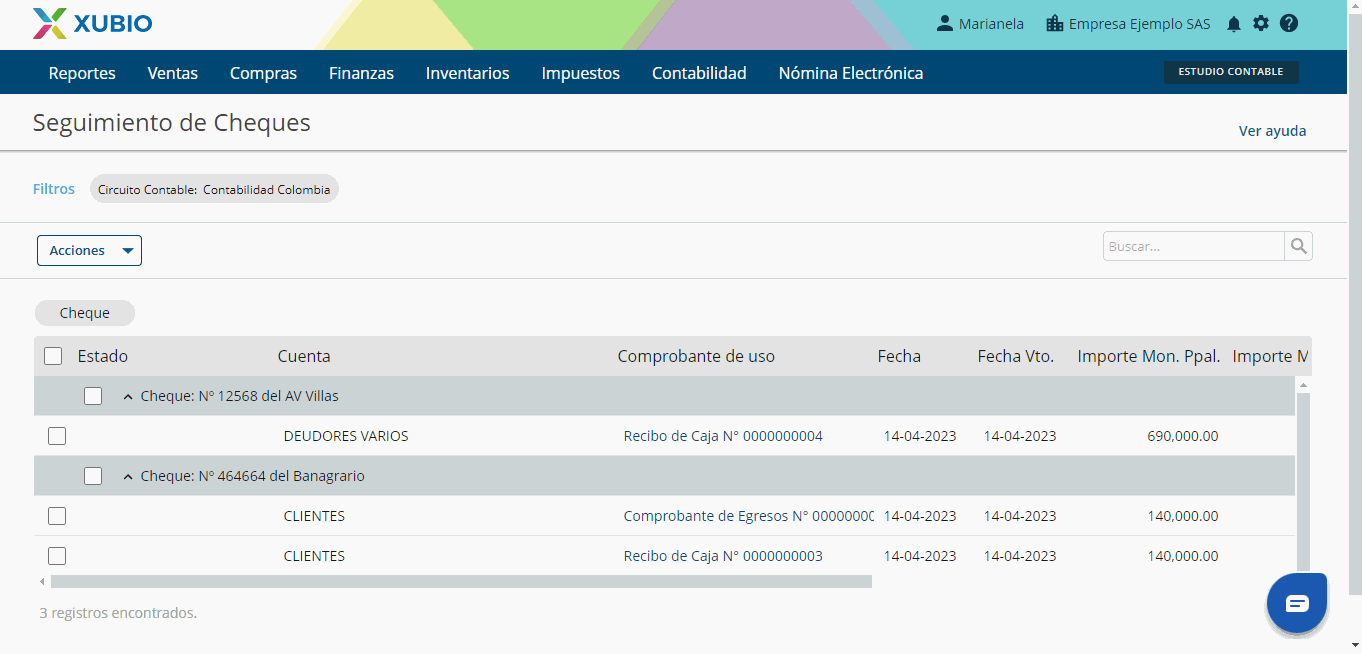Click the Filtros link

coord(54,189)
